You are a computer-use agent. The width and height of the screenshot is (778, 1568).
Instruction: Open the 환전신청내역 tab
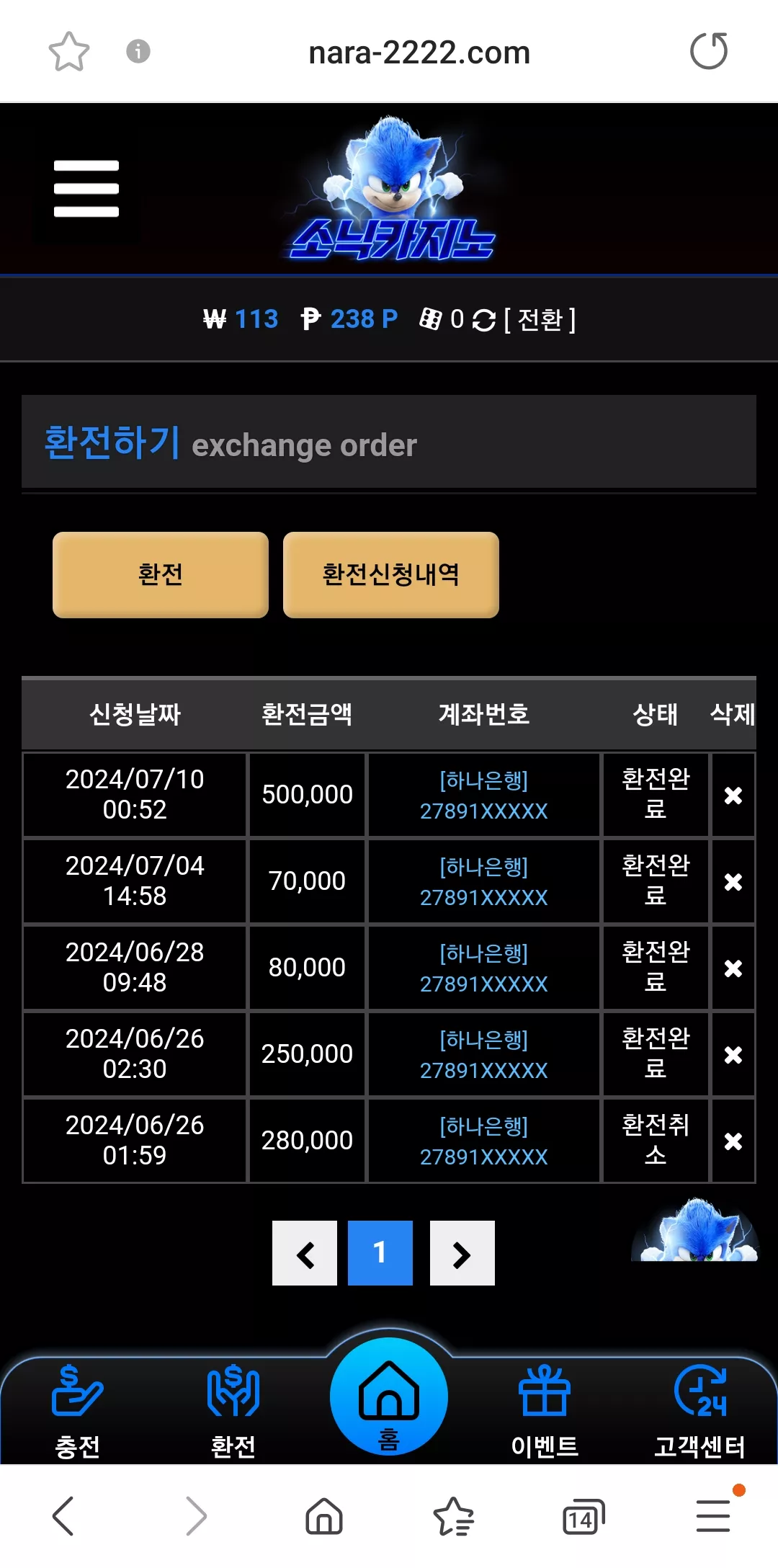(391, 574)
